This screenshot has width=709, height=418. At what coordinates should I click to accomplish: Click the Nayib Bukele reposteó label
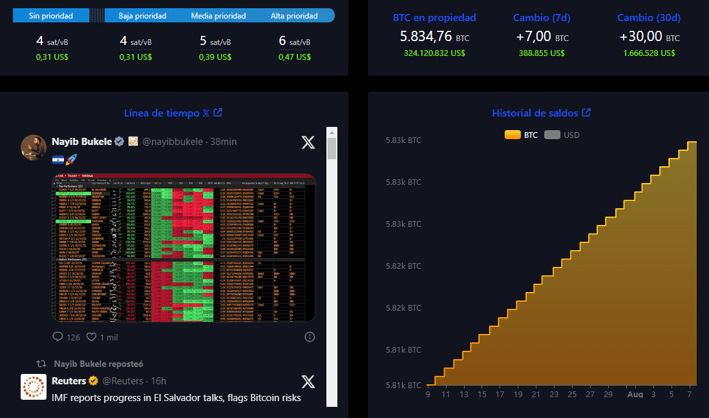click(99, 364)
